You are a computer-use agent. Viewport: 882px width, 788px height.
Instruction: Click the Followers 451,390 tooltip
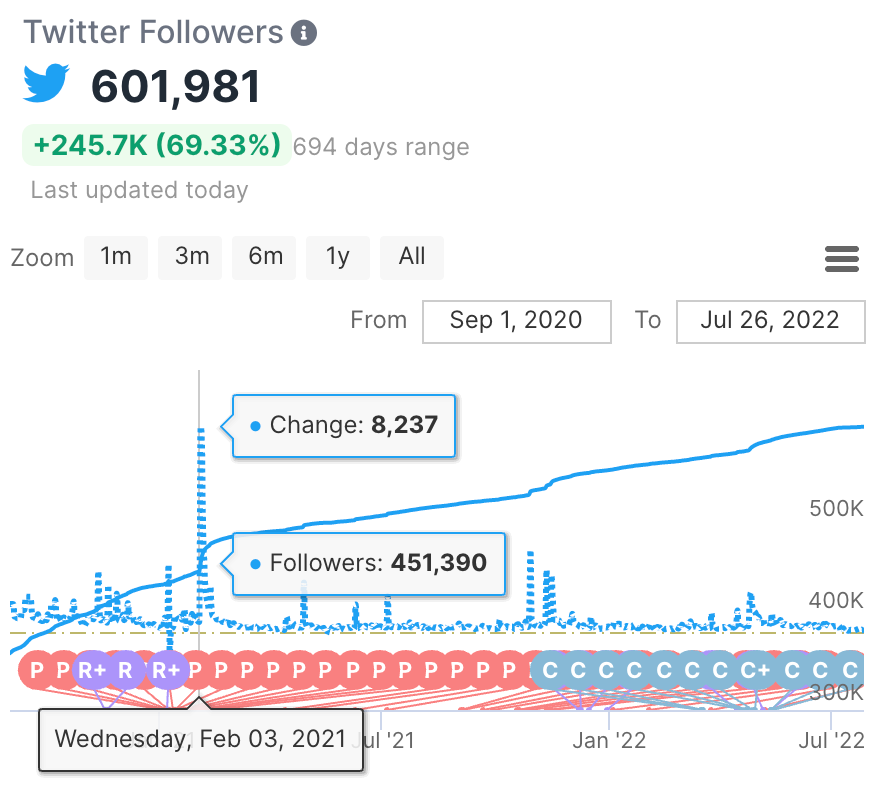pyautogui.click(x=367, y=563)
